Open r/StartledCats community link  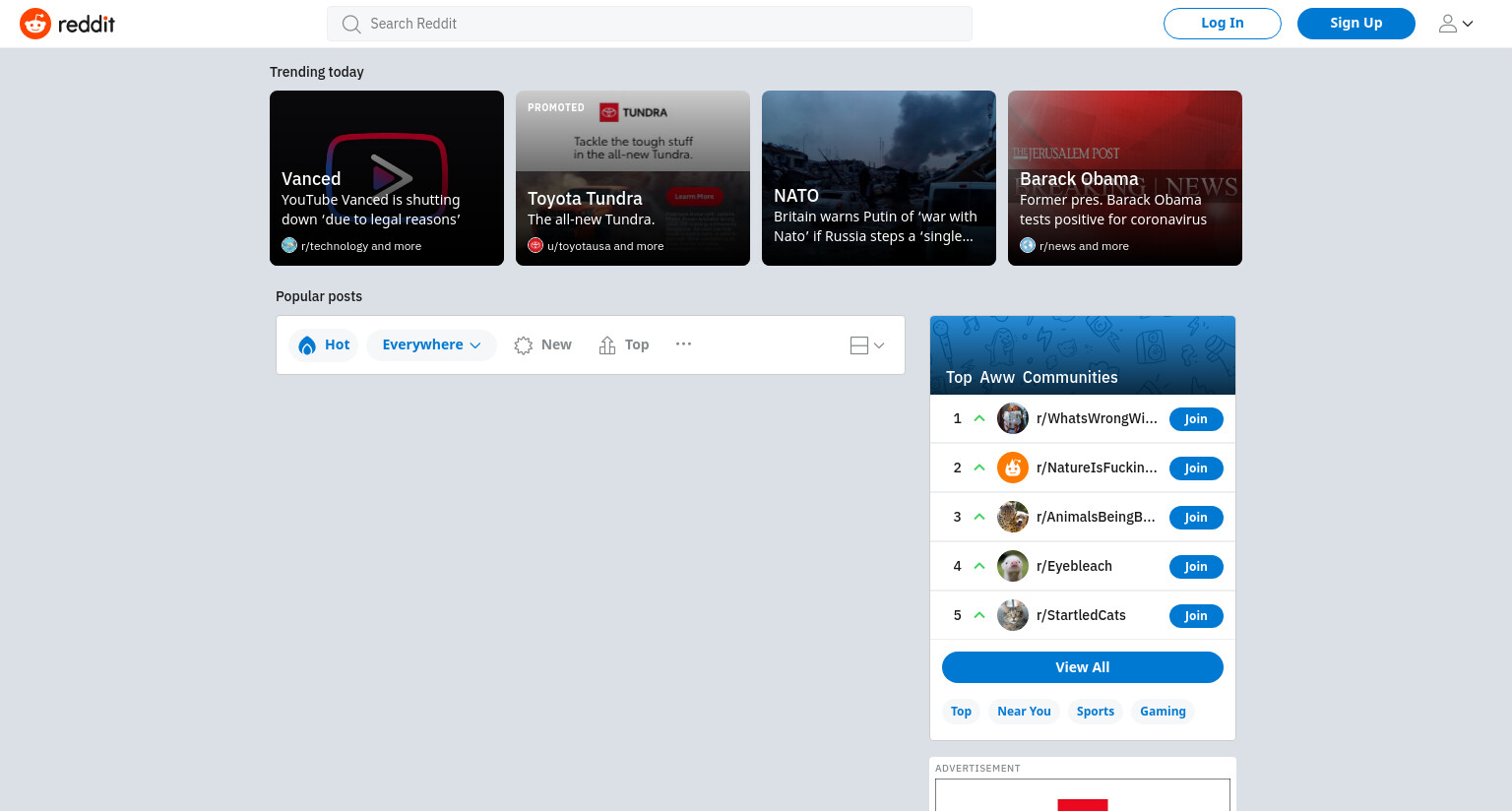1081,615
